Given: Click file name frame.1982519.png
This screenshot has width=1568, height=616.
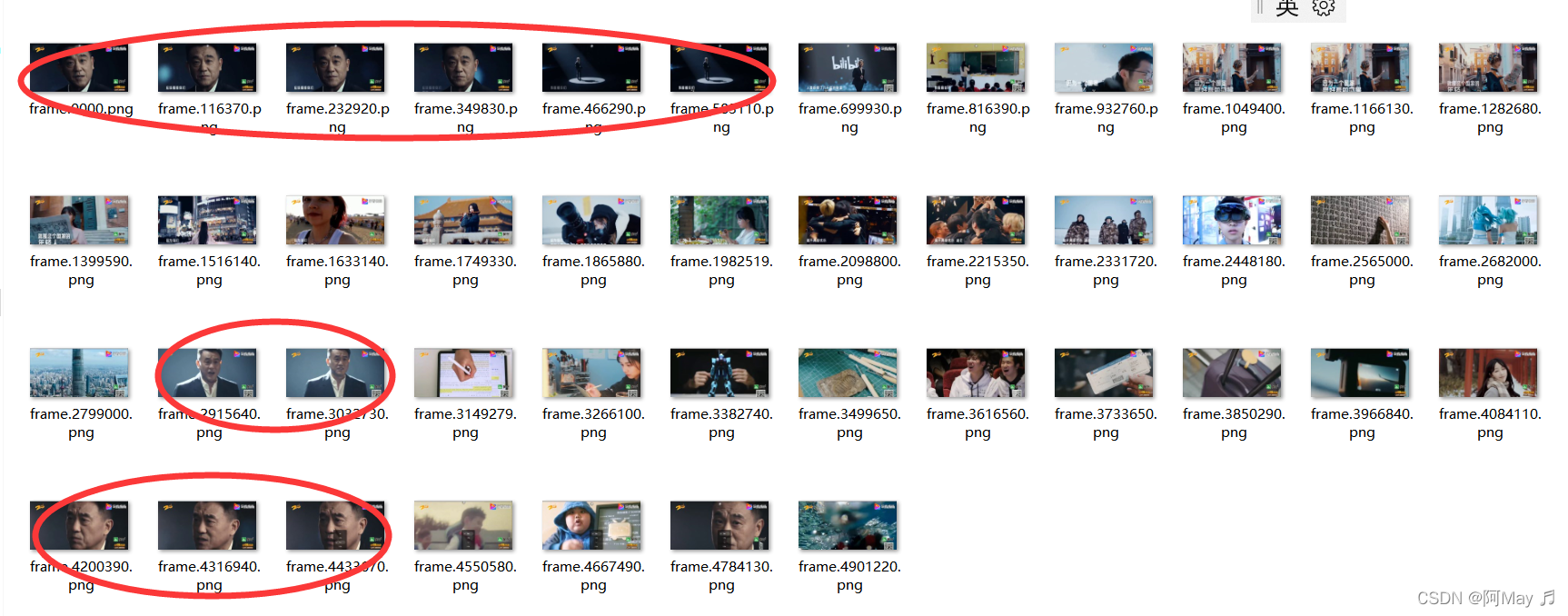Looking at the screenshot, I should [721, 271].
